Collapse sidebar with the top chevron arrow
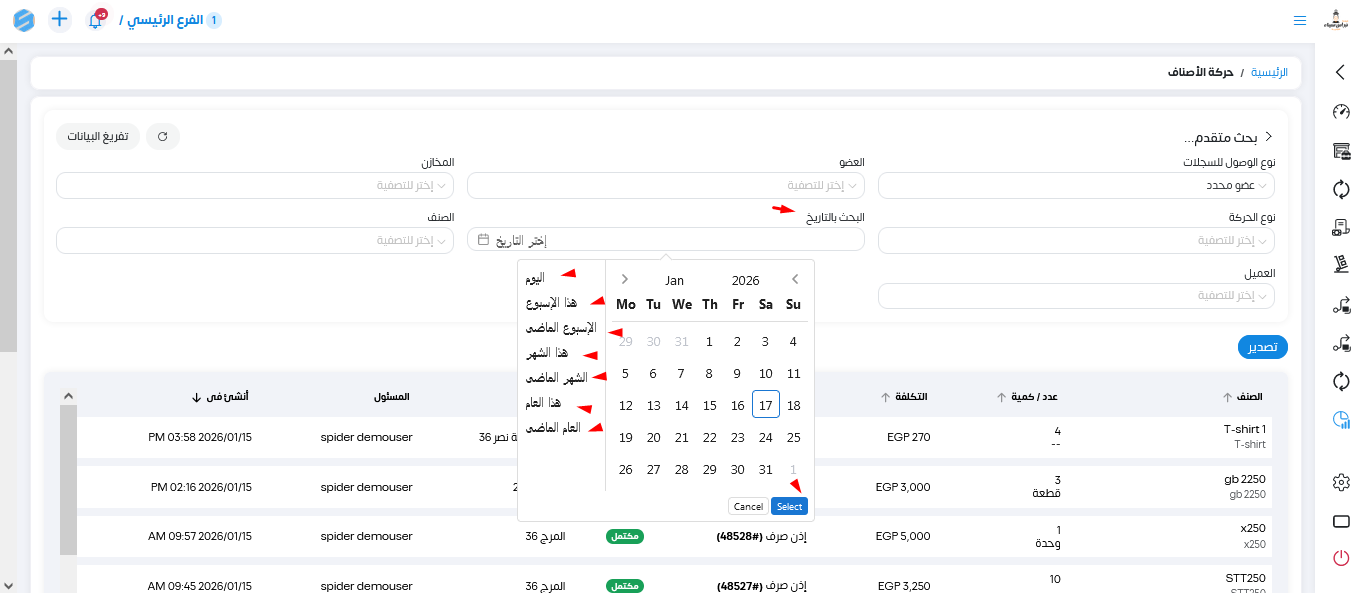The height and width of the screenshot is (593, 1365). pyautogui.click(x=1341, y=72)
